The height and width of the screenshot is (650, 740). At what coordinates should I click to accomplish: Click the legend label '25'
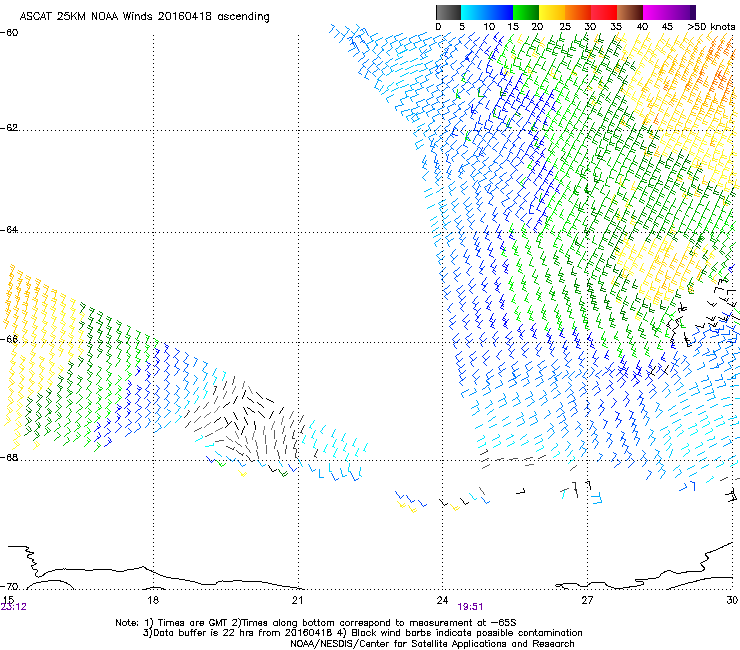(x=565, y=27)
